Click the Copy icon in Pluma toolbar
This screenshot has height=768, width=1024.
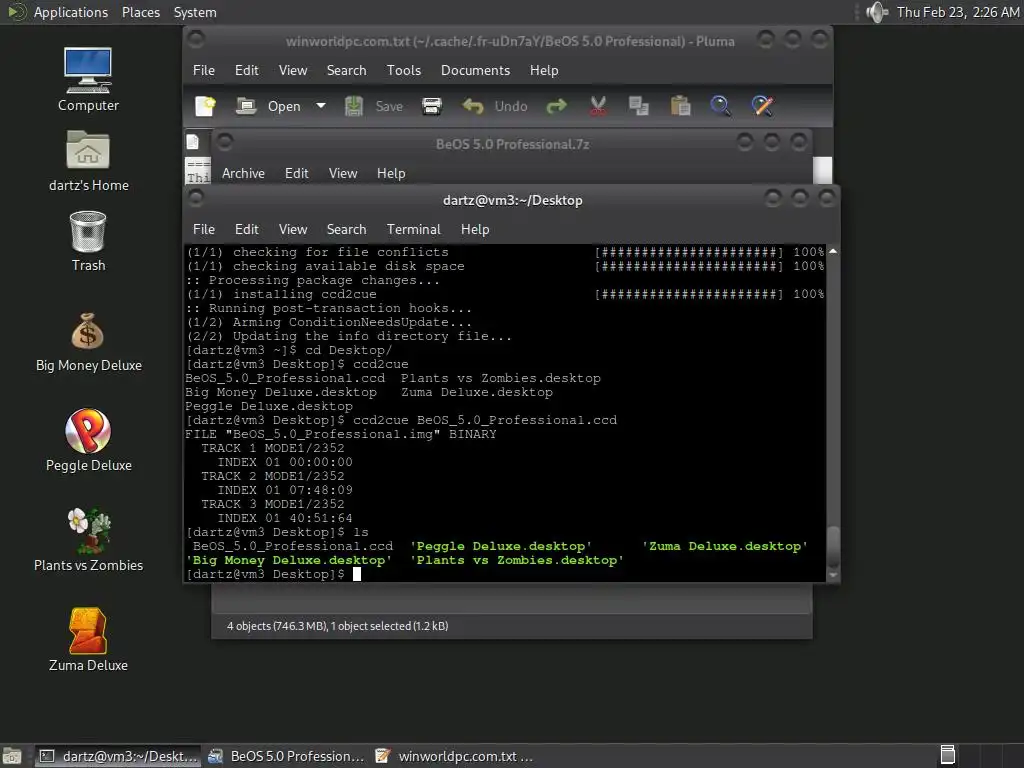(x=639, y=106)
